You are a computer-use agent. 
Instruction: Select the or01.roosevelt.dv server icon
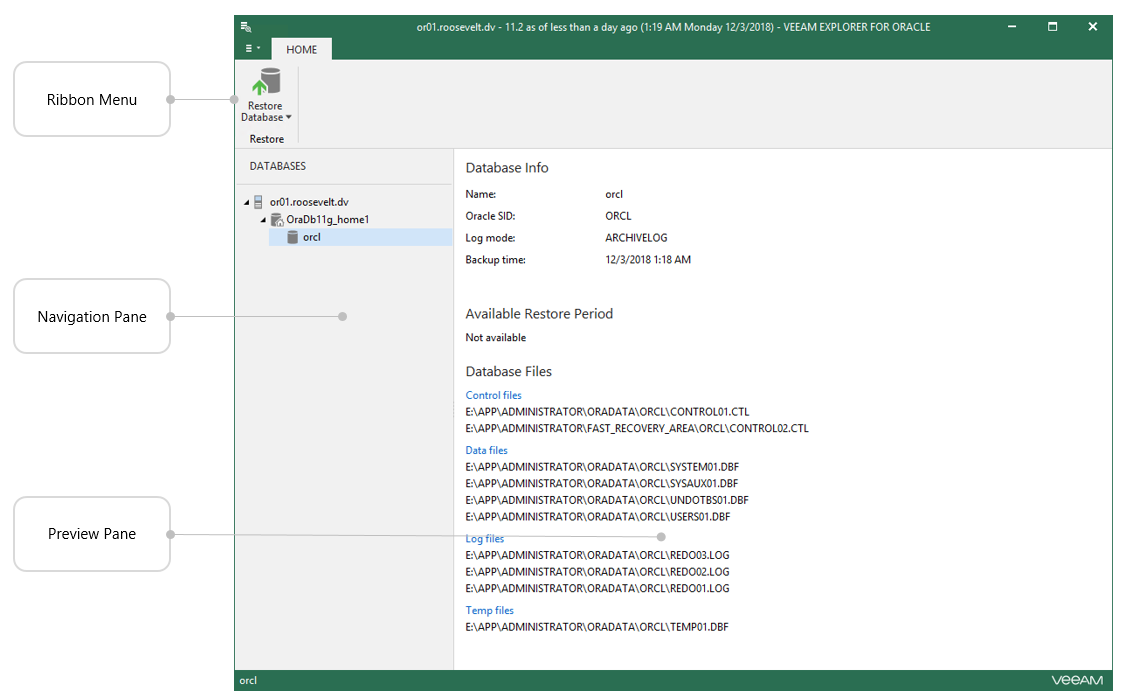258,202
